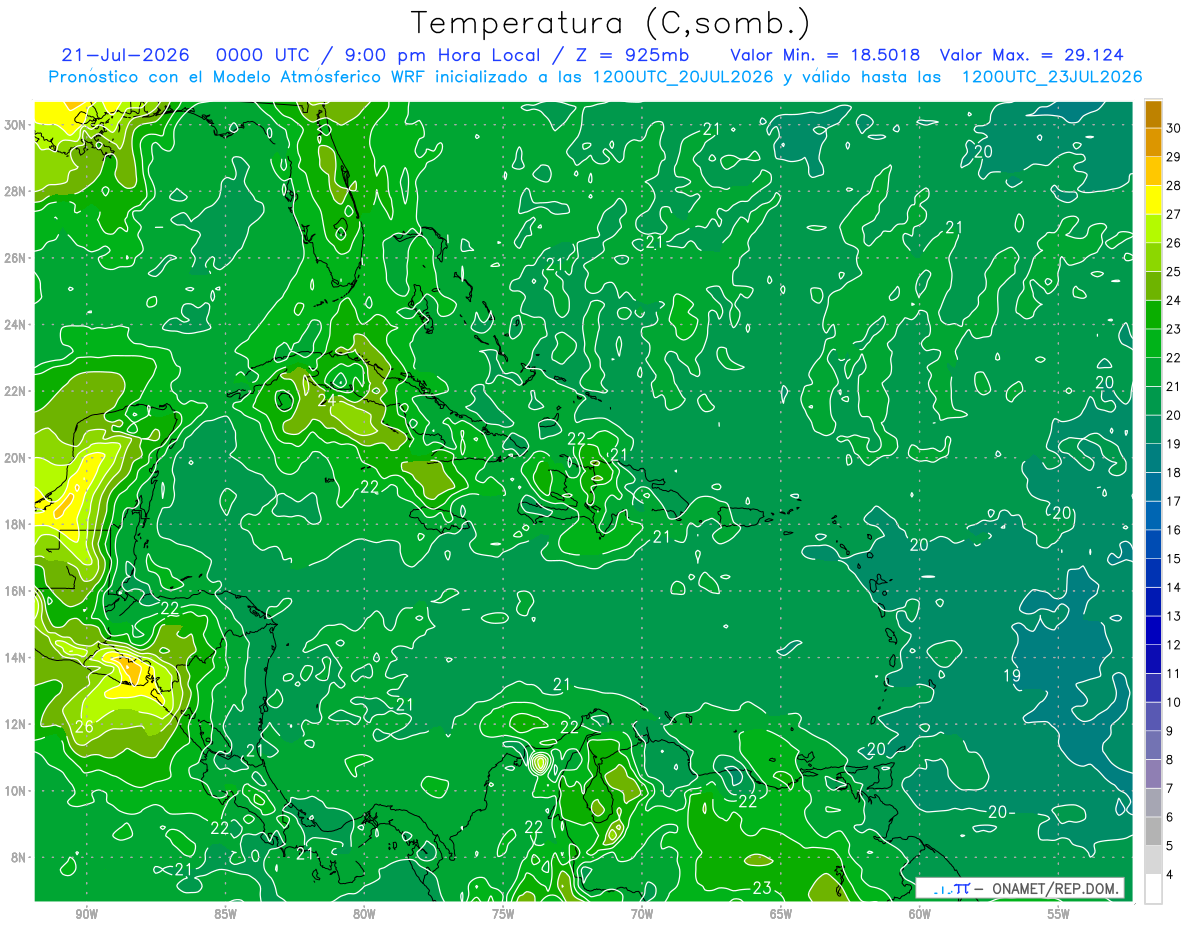Click the "23" contour label on the map

762,888
